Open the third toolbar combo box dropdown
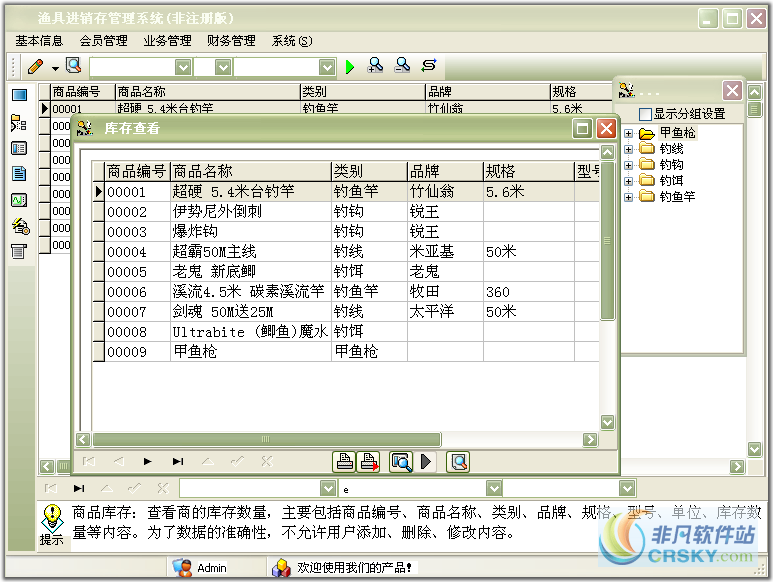 (327, 67)
